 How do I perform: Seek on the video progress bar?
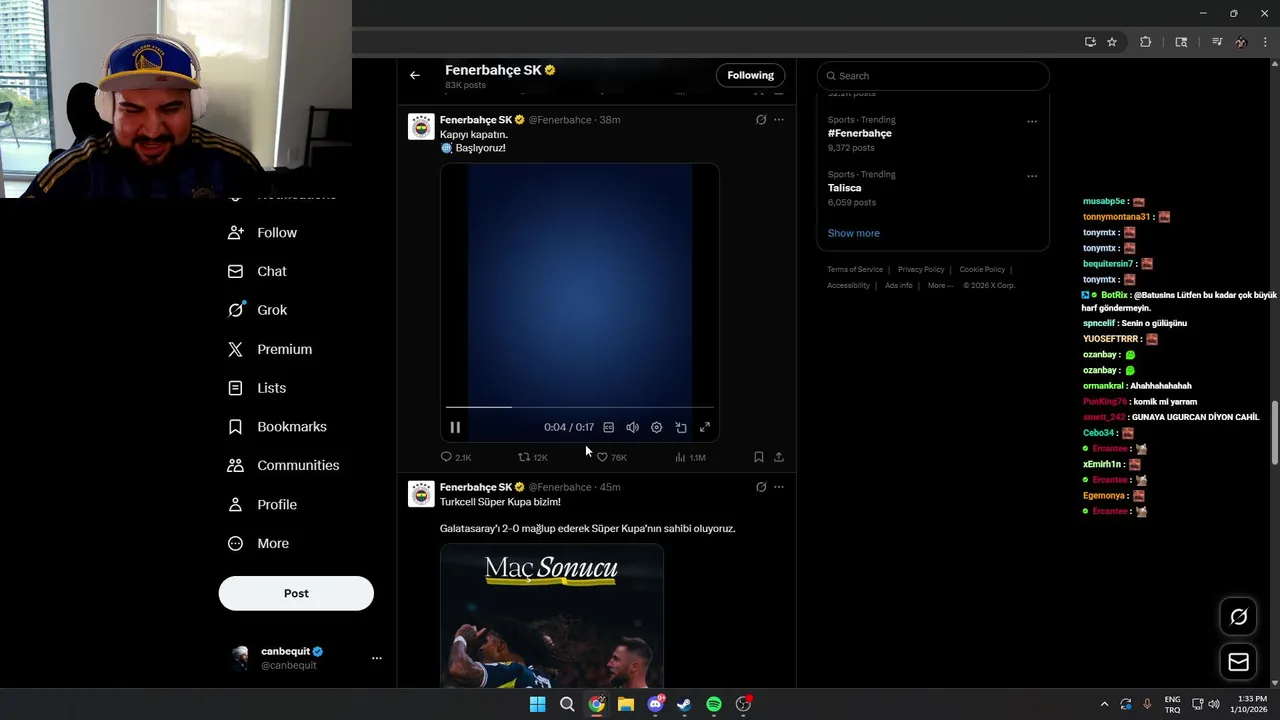click(580, 407)
